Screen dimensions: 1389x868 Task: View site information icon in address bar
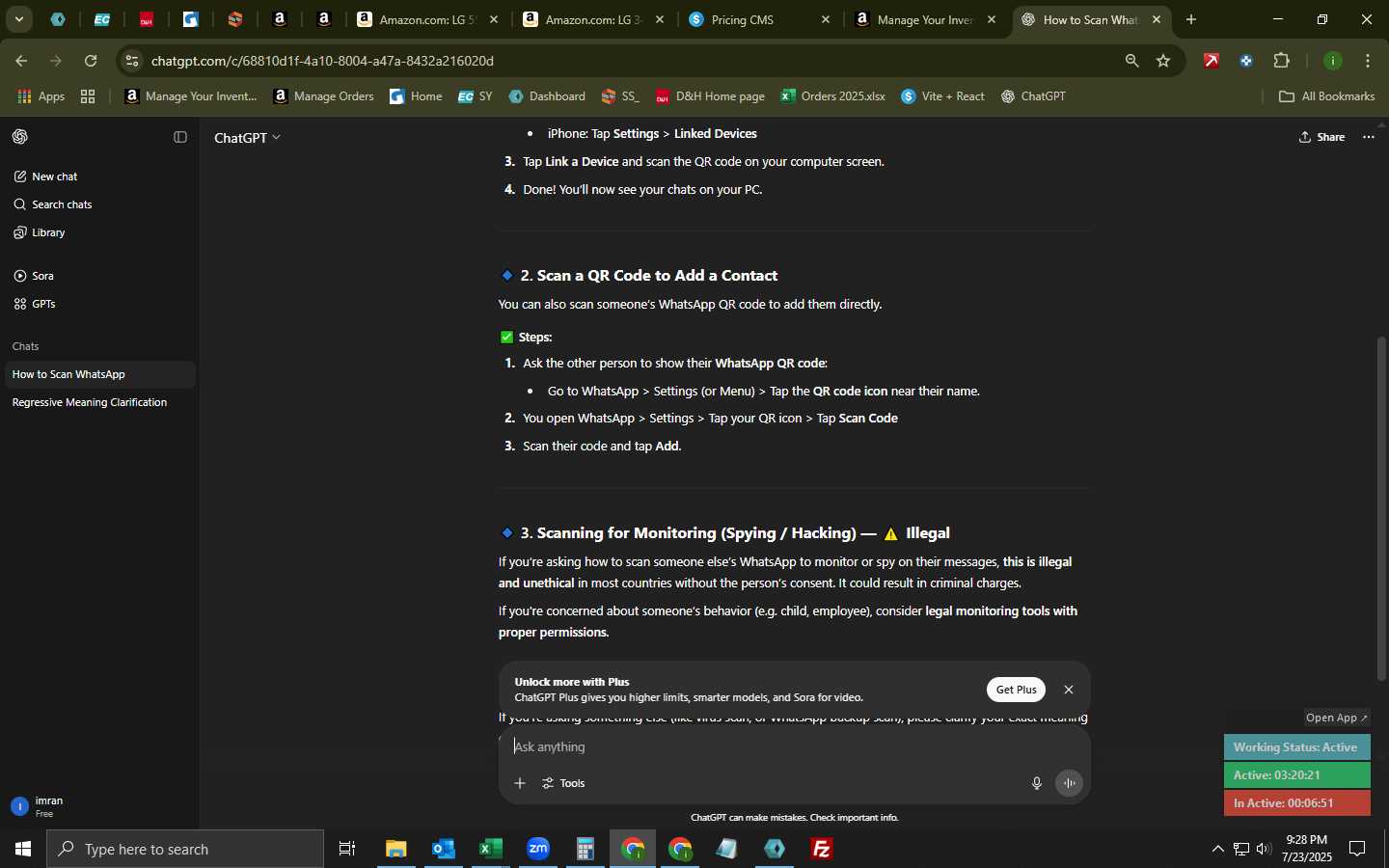click(132, 61)
